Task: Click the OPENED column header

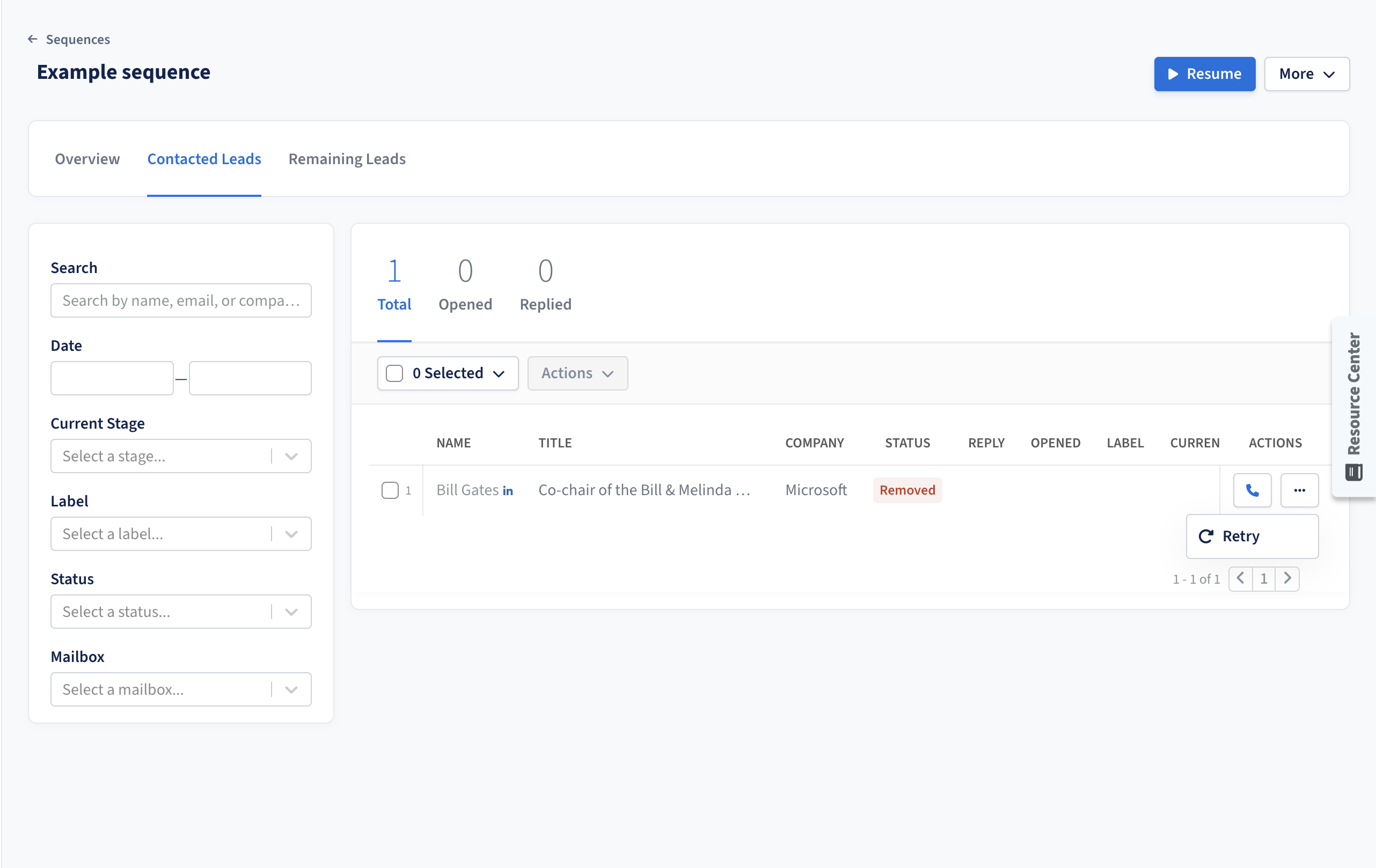Action: coord(1056,443)
